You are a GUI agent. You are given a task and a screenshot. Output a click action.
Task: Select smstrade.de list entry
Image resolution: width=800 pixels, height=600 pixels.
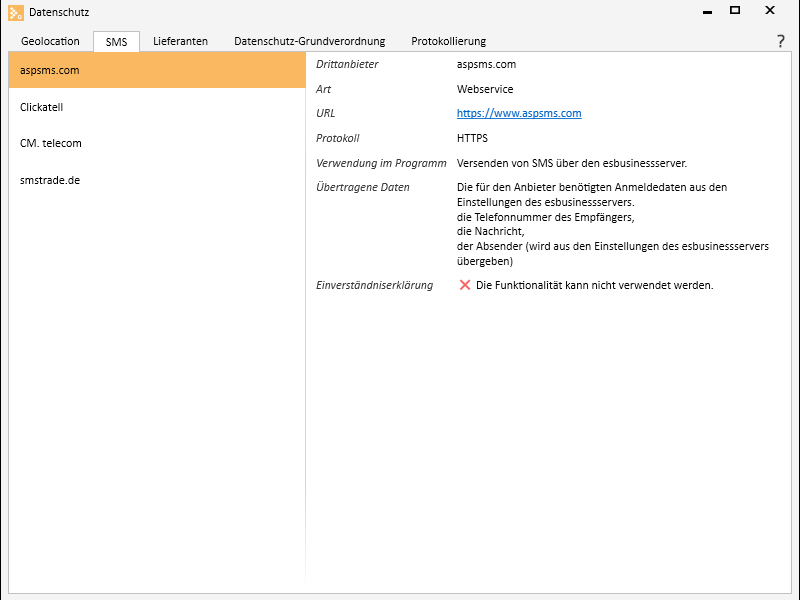pos(157,180)
